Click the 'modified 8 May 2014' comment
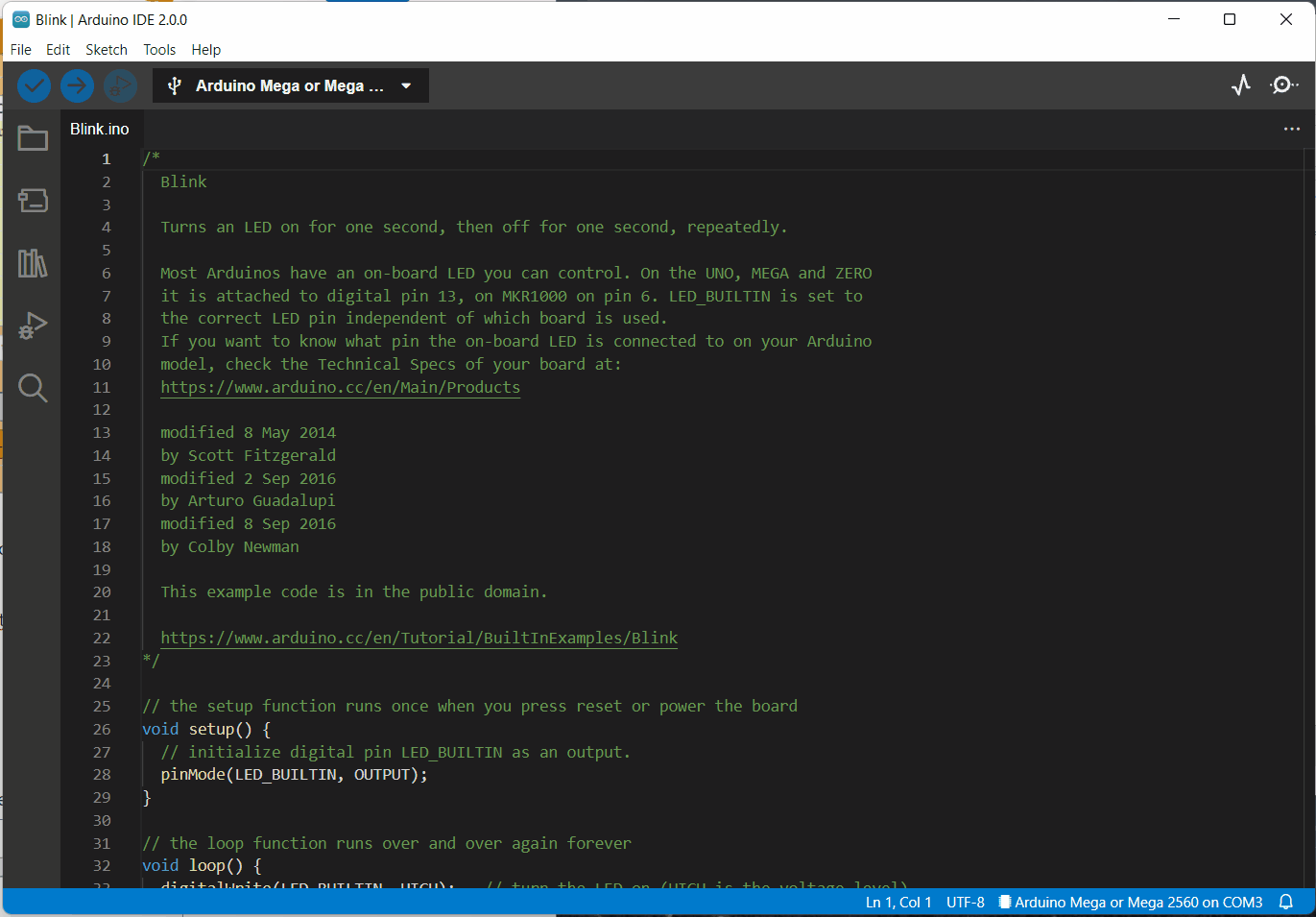This screenshot has width=1316, height=917. [x=248, y=432]
